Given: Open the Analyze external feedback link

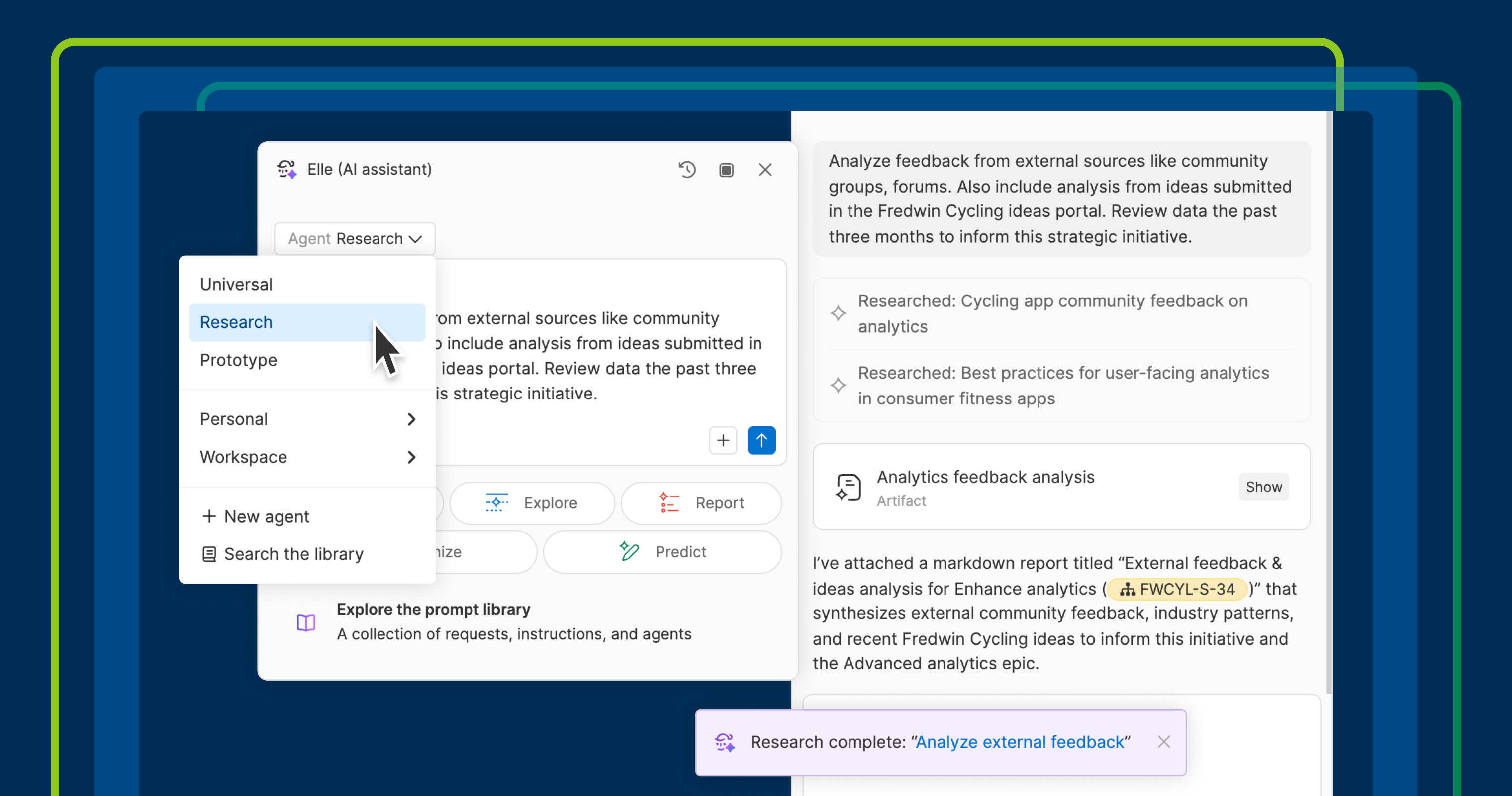Looking at the screenshot, I should [x=1021, y=741].
